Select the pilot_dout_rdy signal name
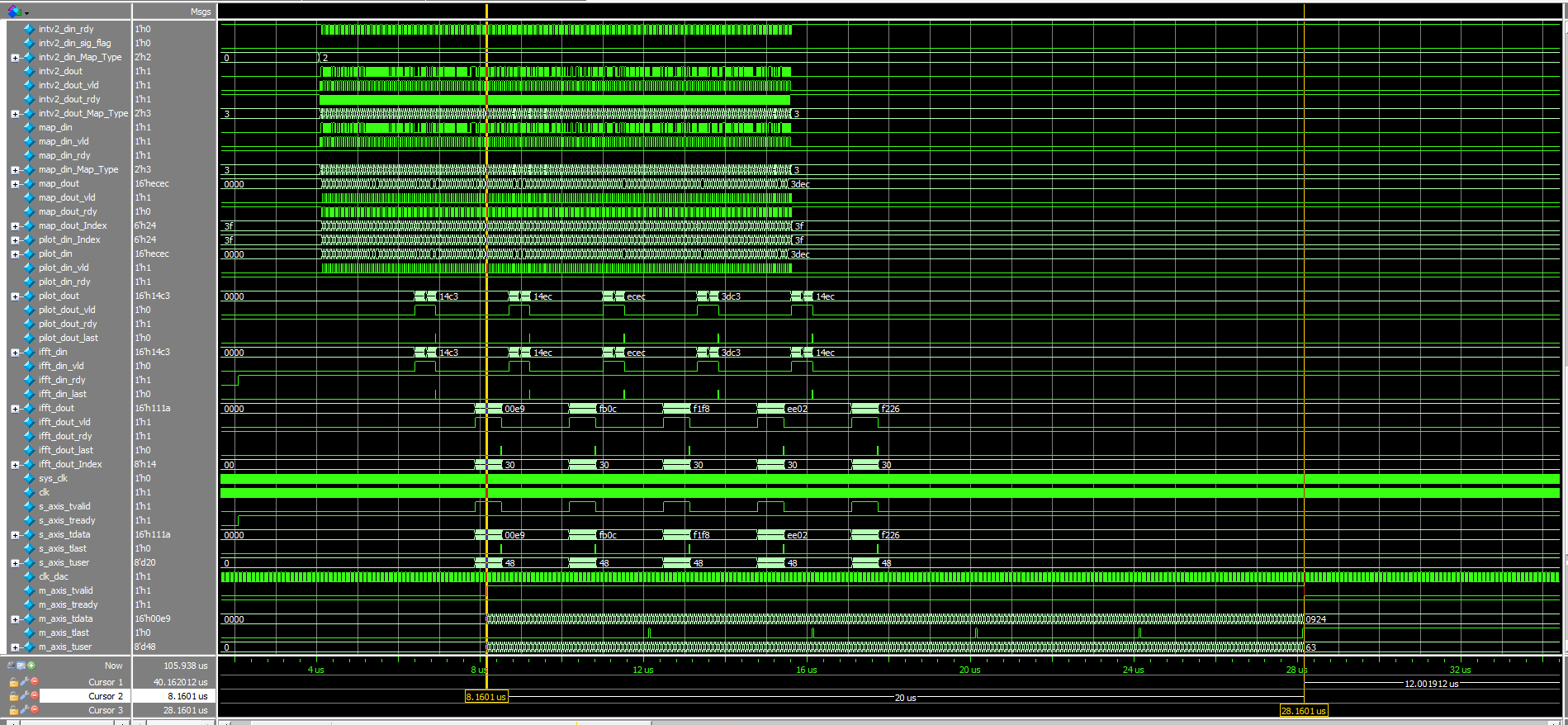The height and width of the screenshot is (725, 1568). coord(68,324)
